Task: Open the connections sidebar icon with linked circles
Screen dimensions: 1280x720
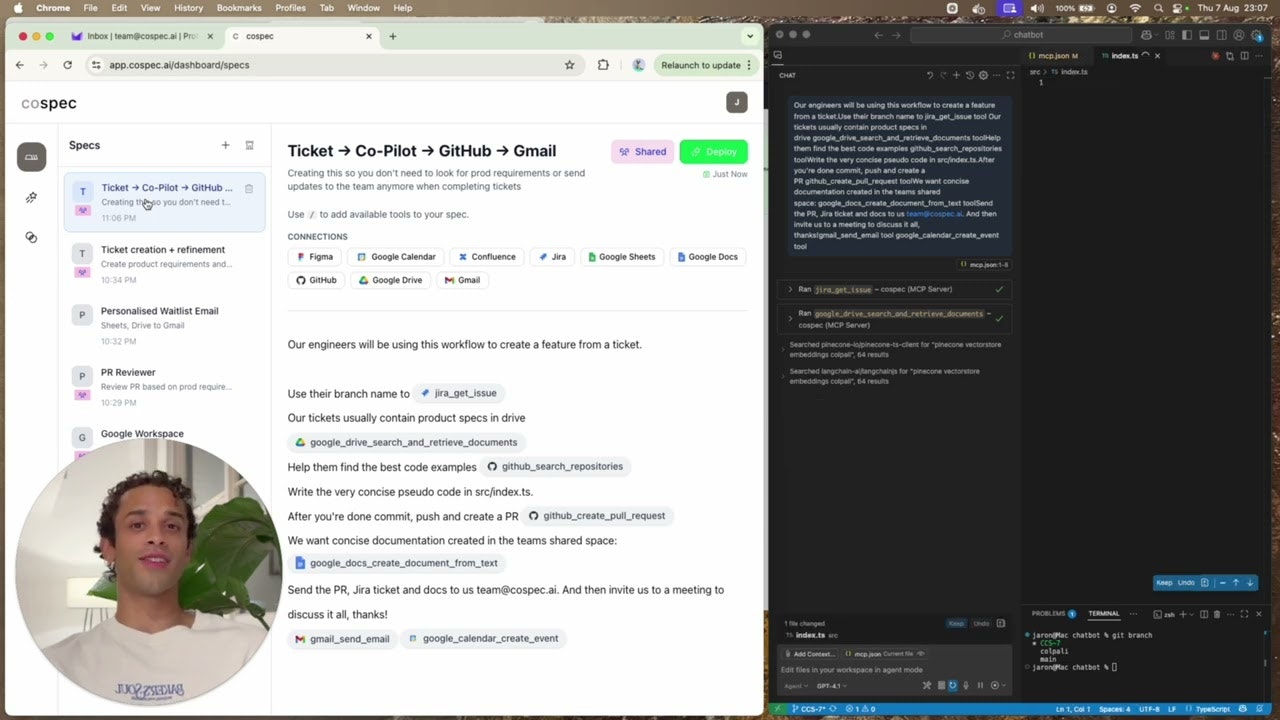Action: (x=31, y=237)
